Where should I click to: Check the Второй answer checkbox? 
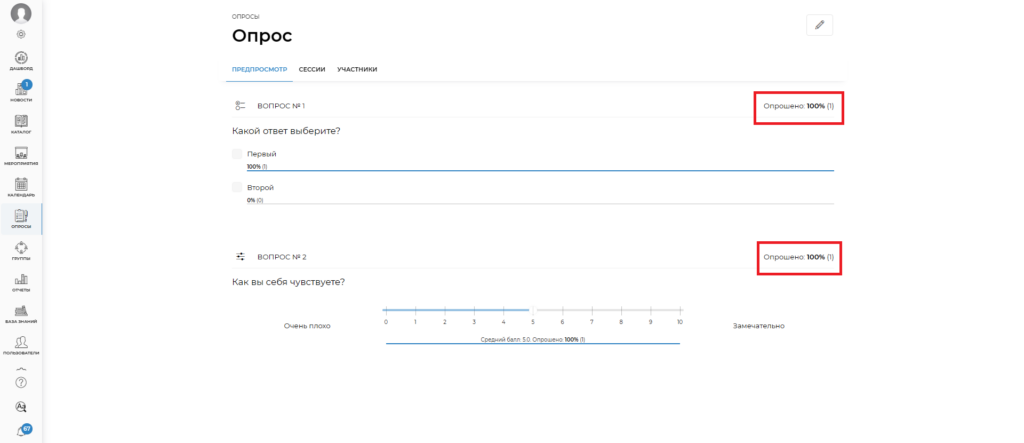pyautogui.click(x=237, y=187)
